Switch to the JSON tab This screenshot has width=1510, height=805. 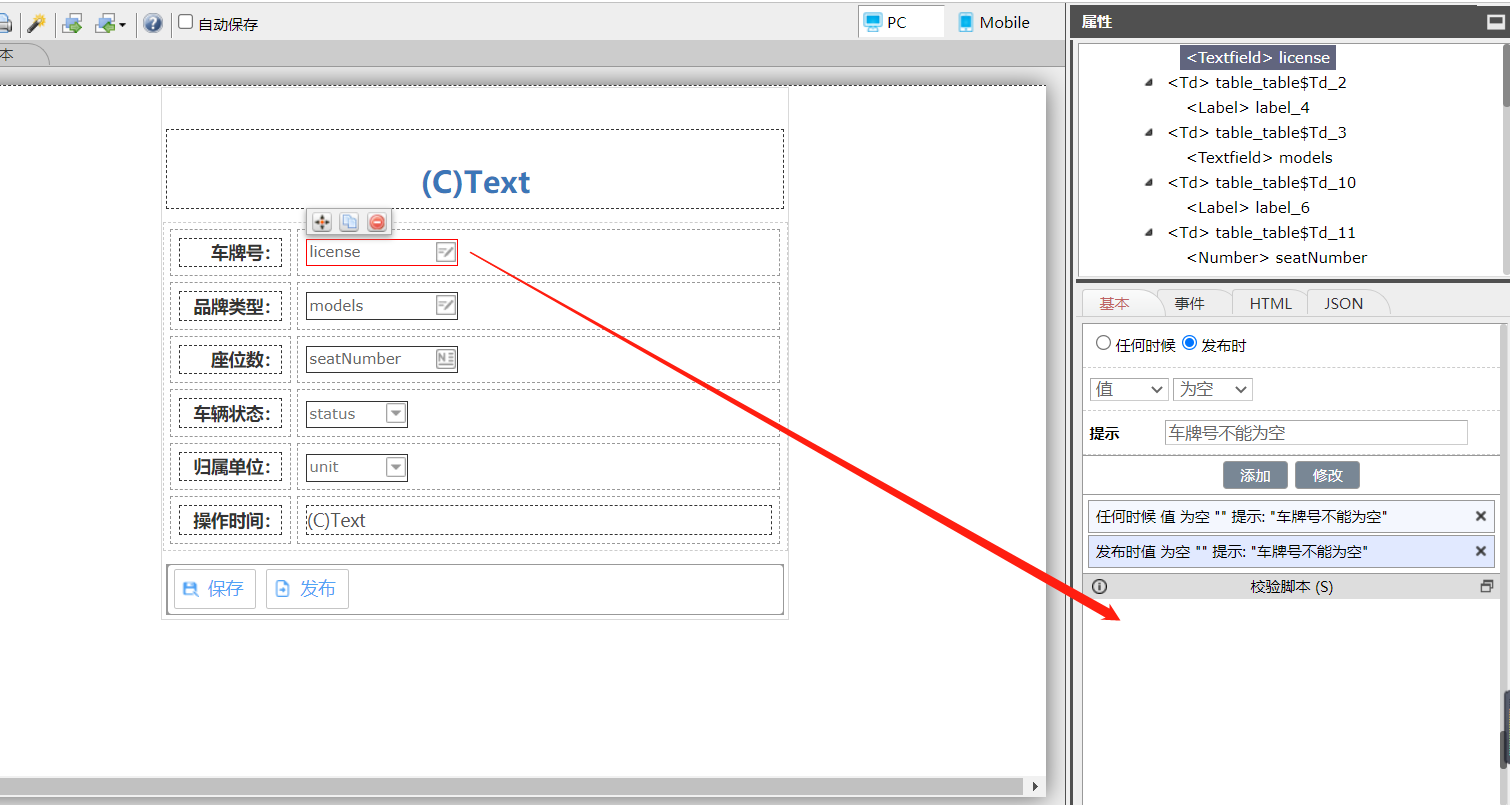point(1344,303)
